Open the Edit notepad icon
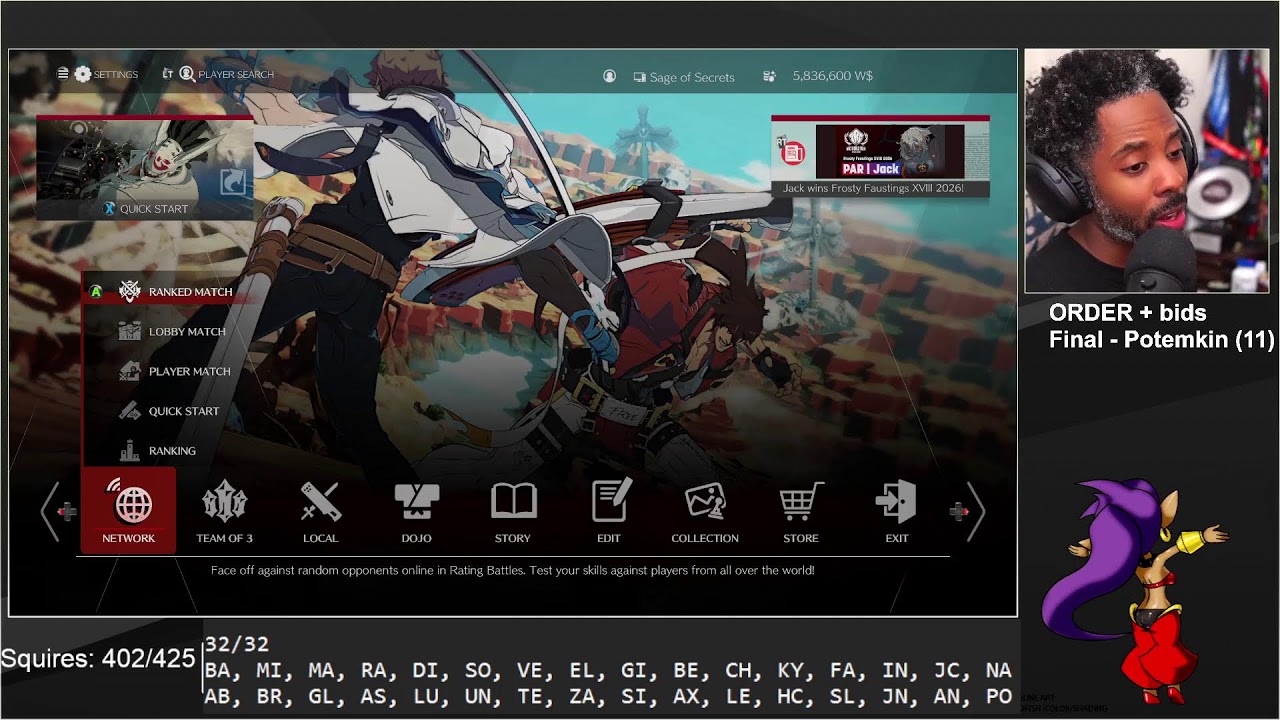The image size is (1280, 720). [x=610, y=500]
